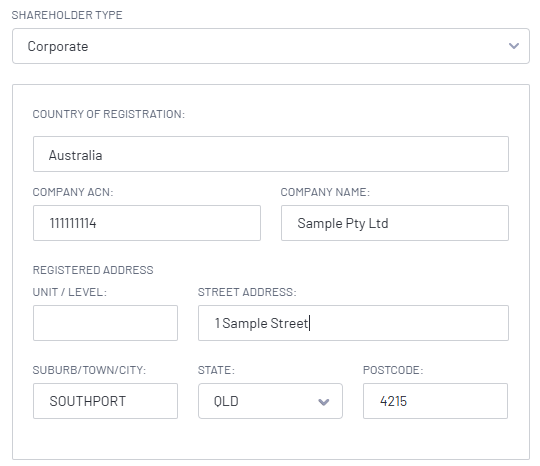Click the SHAREHOLDER TYPE label

point(67,15)
